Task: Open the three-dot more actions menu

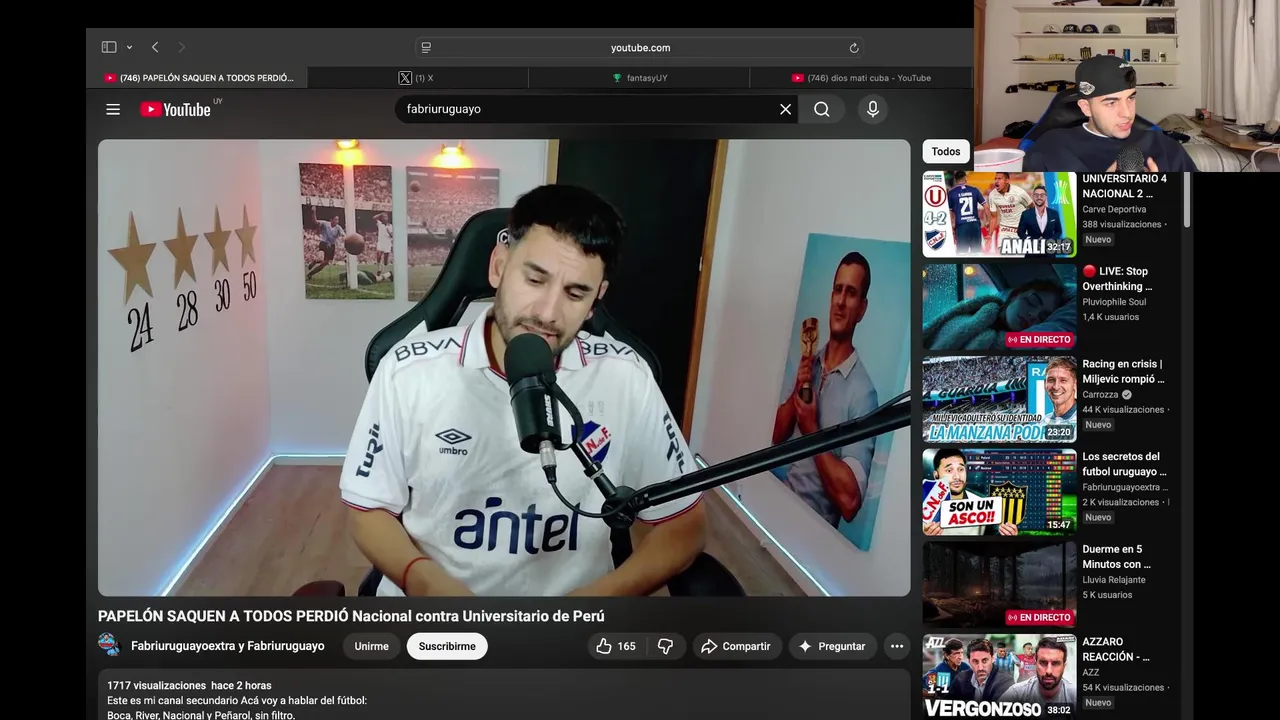Action: pos(897,646)
